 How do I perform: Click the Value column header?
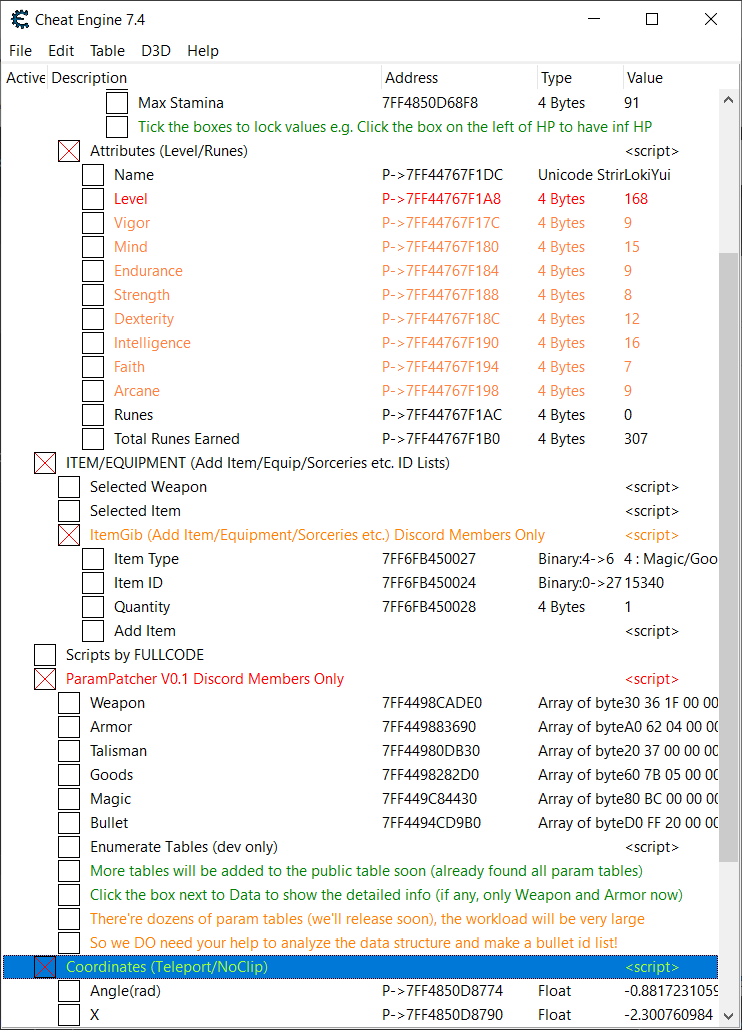[680, 78]
